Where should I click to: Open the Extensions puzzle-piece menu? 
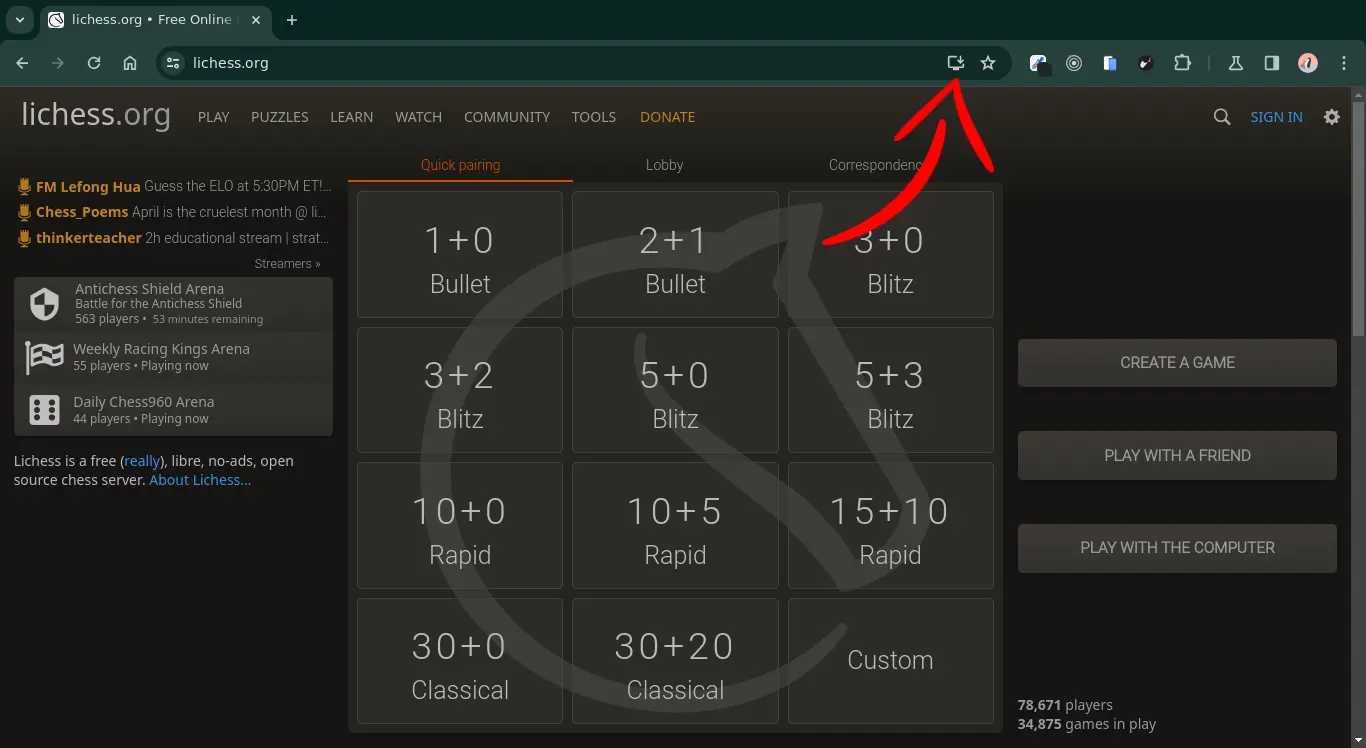coord(1182,63)
